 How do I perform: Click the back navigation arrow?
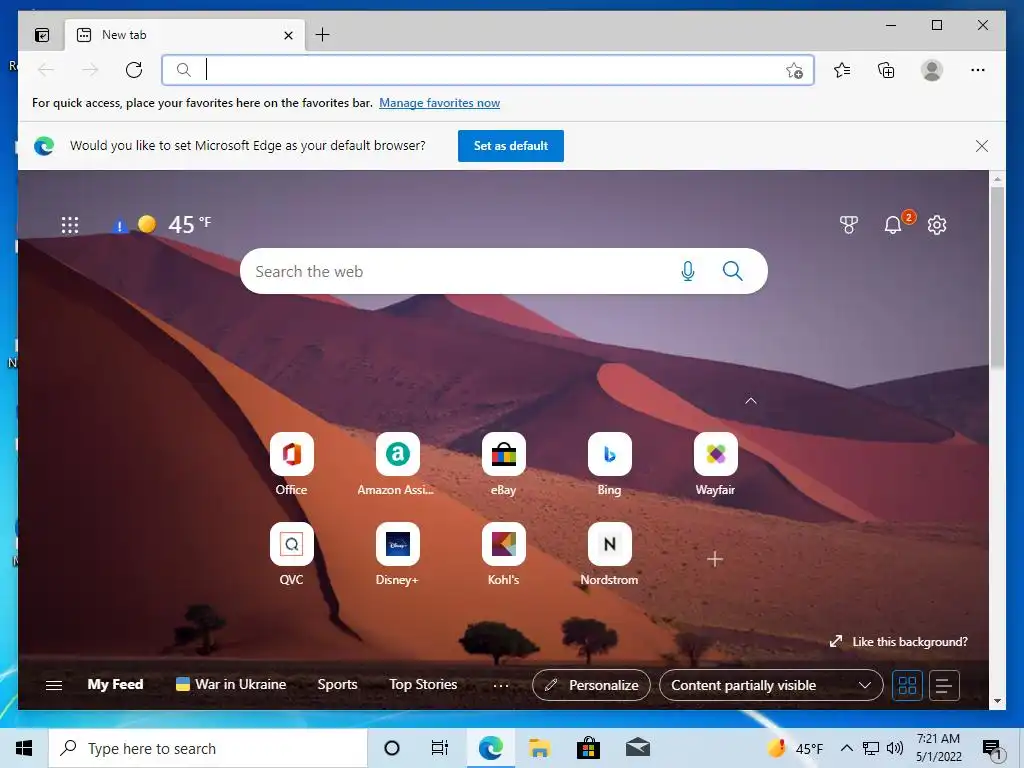pyautogui.click(x=46, y=70)
